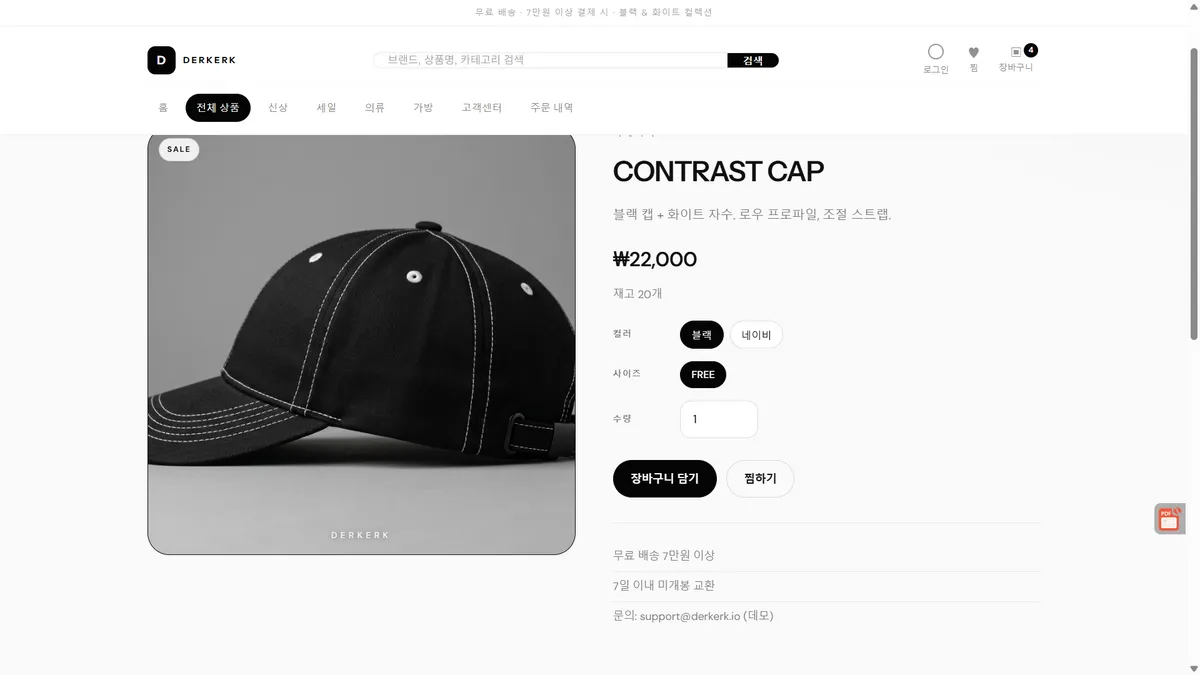Select the FREE size option
Image resolution: width=1200 pixels, height=675 pixels.
coord(703,375)
